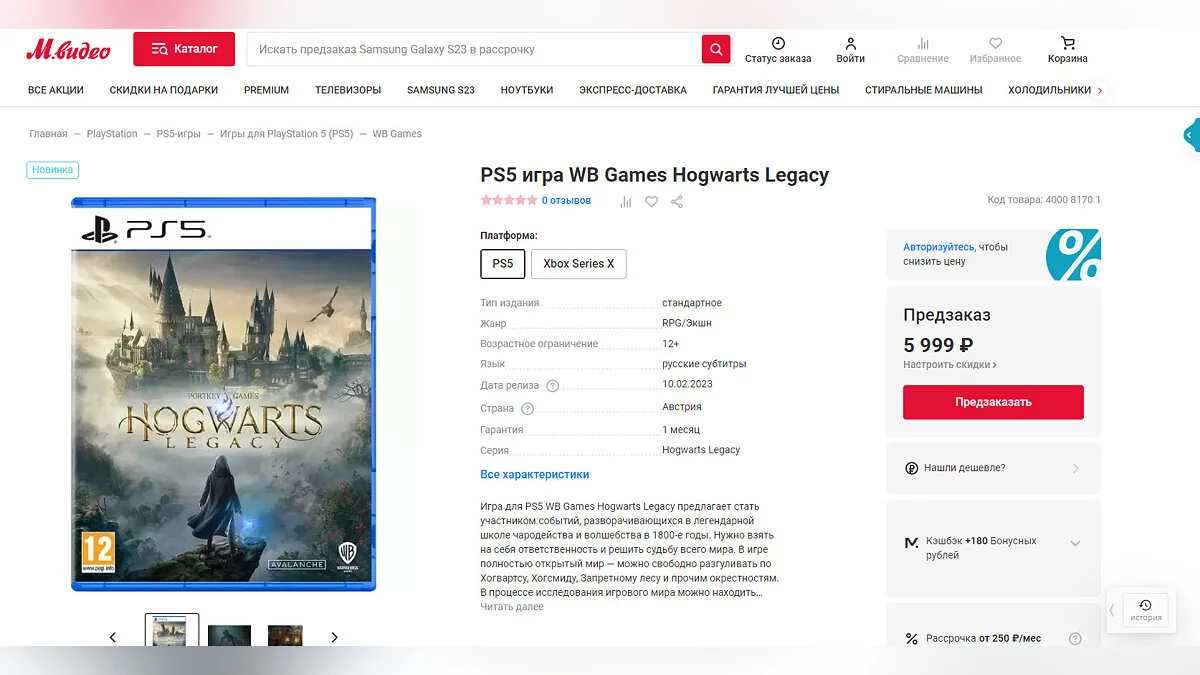Check Статус заказа clock icon
This screenshot has height=675, width=1200.
pyautogui.click(x=778, y=44)
